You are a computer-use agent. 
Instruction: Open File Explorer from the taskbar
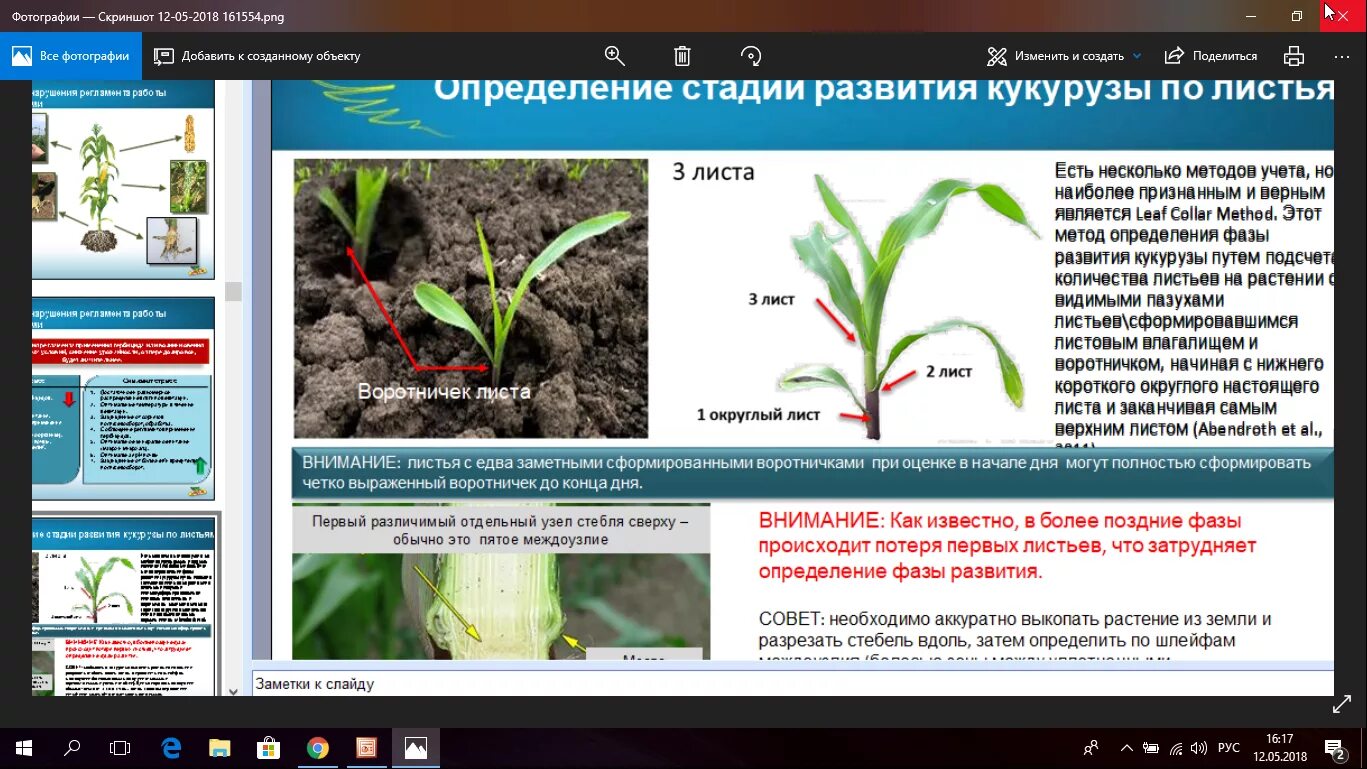(x=219, y=747)
